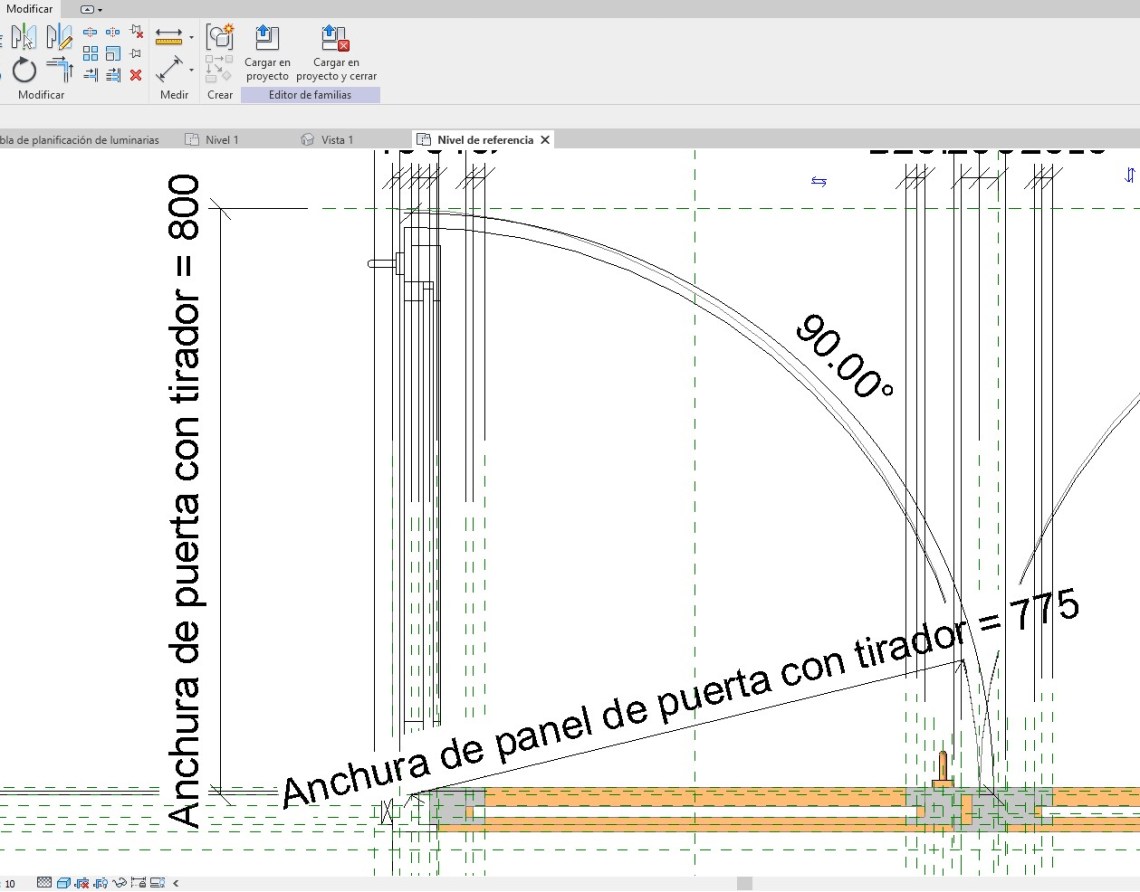Image resolution: width=1140 pixels, height=892 pixels.
Task: Close the Nivel de referencia tab
Action: [545, 140]
